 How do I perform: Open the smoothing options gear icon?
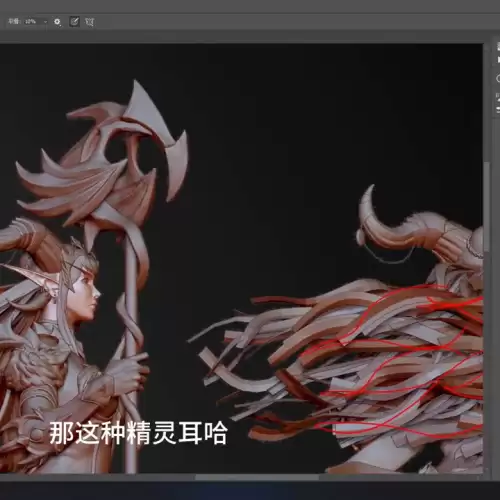tap(57, 22)
